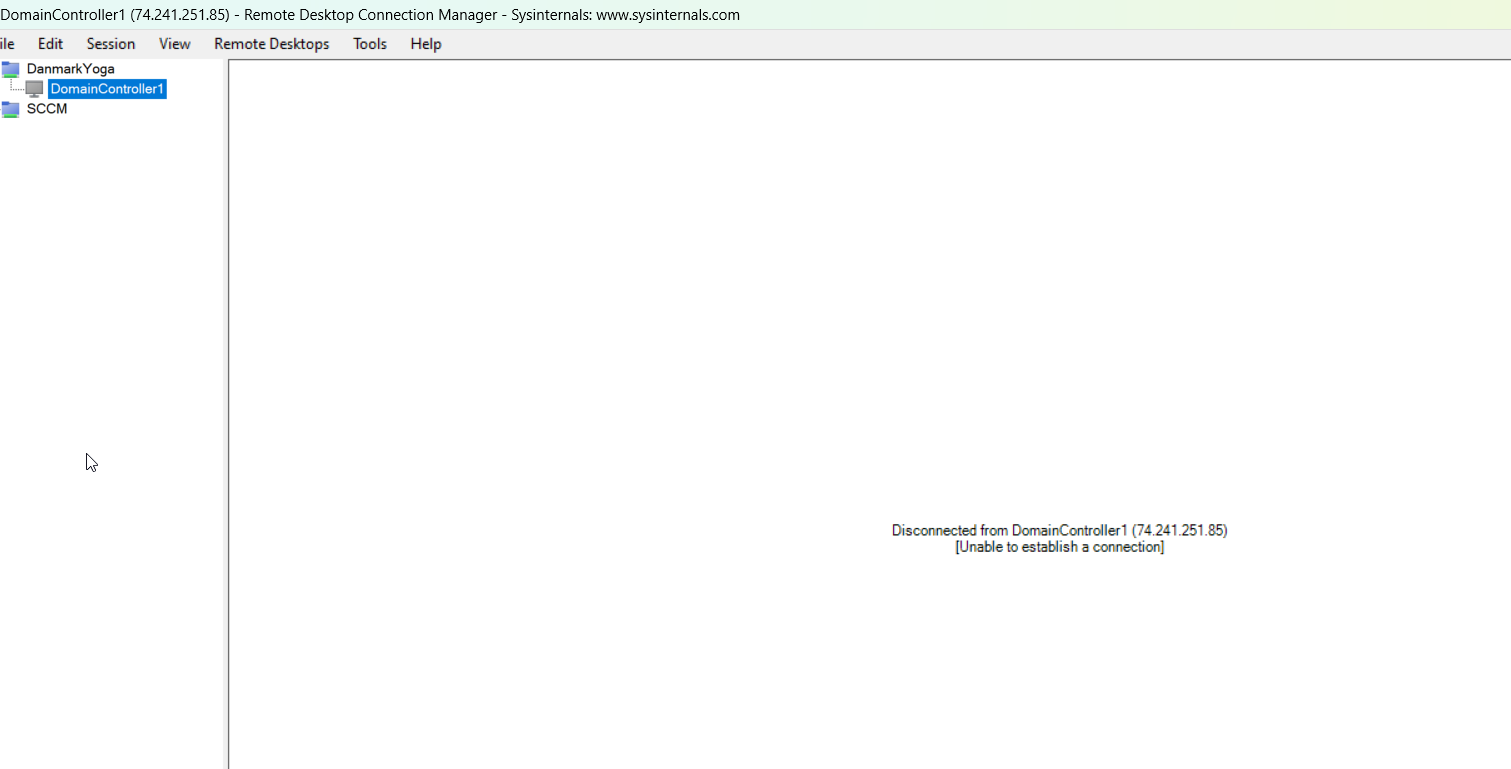Open the partially visible File menu
Image resolution: width=1511 pixels, height=769 pixels.
[7, 44]
